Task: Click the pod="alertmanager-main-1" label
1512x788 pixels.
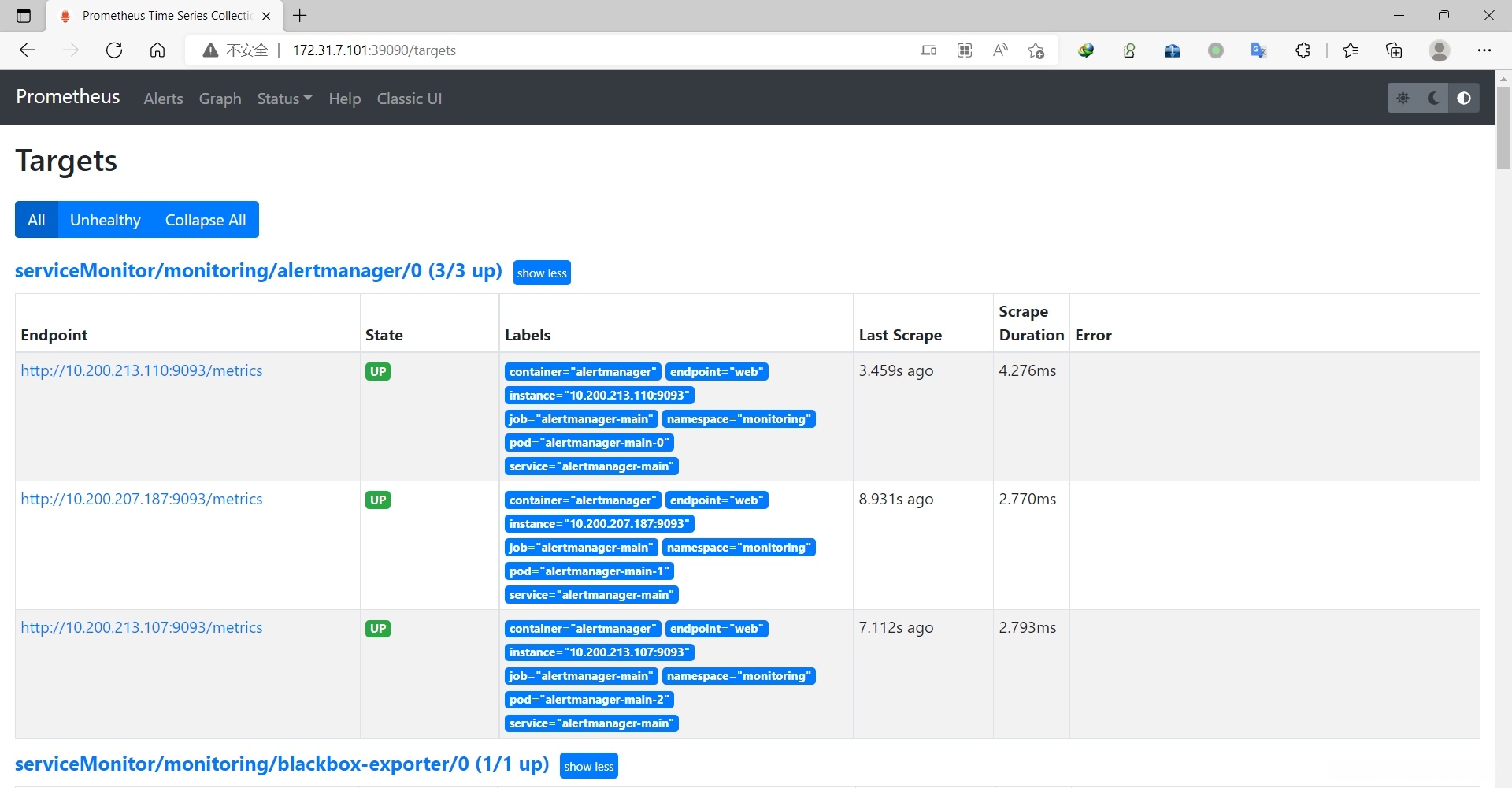Action: [589, 571]
